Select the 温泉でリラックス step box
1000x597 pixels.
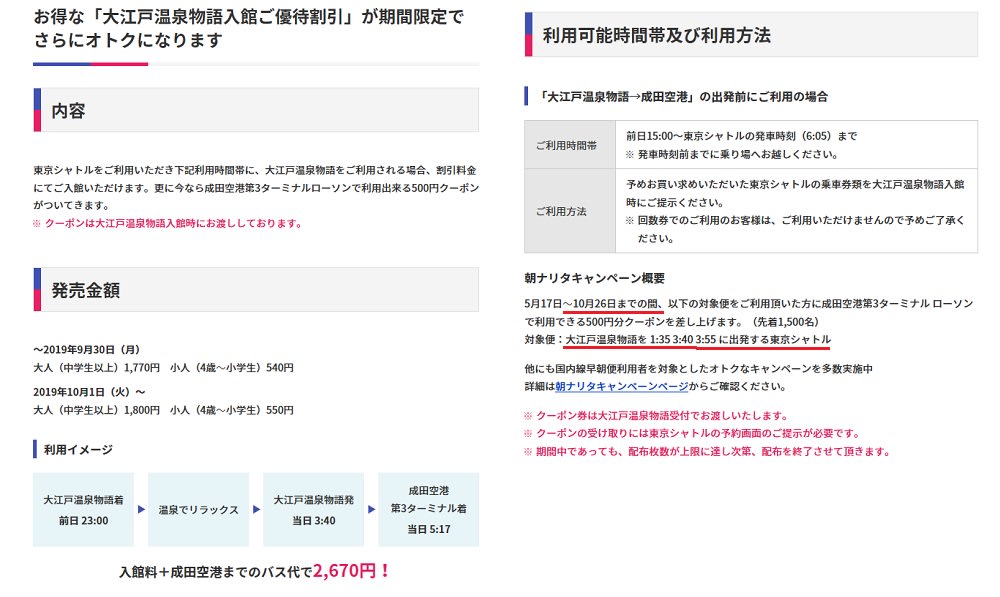(198, 510)
